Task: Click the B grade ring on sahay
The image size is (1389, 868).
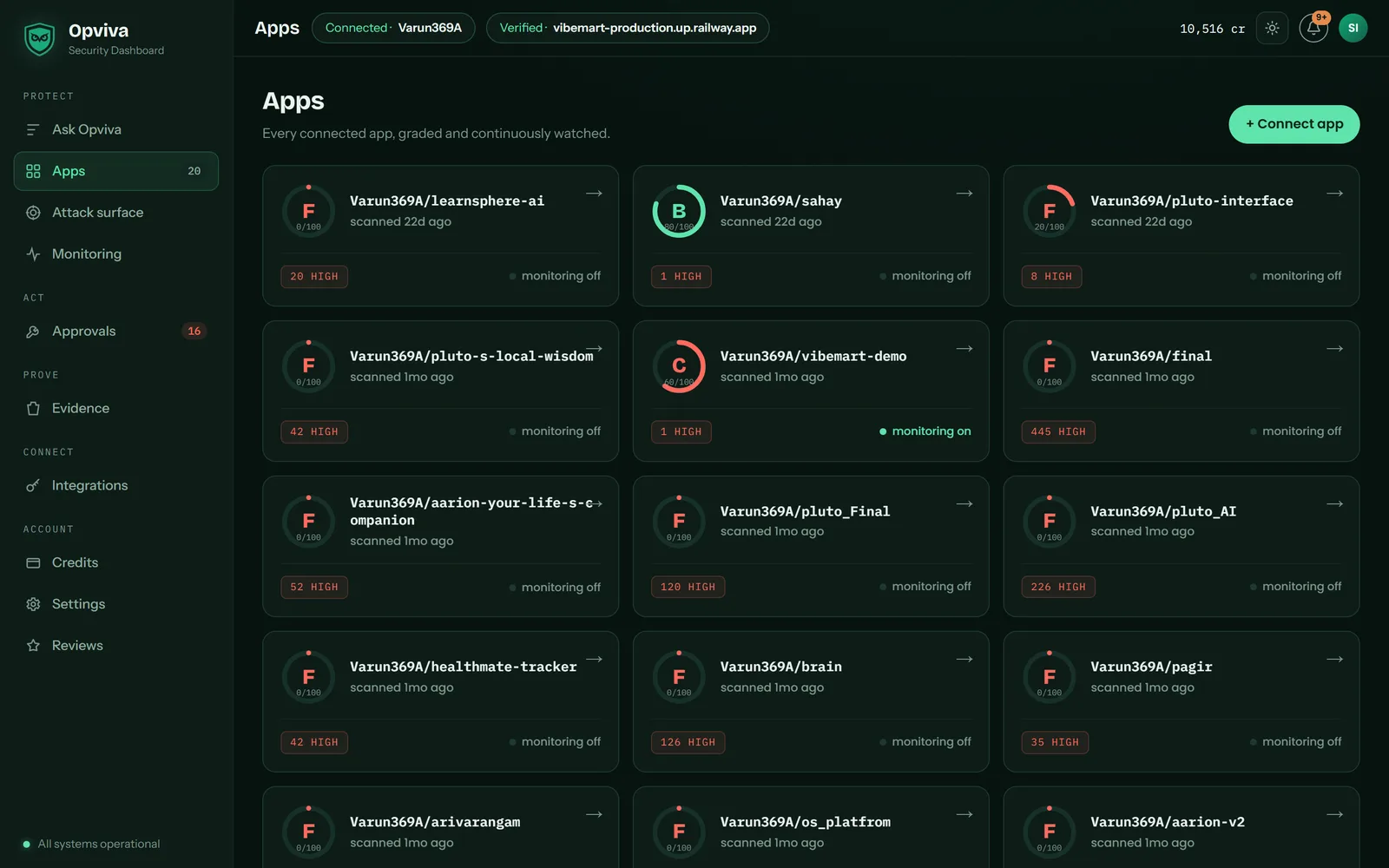Action: point(679,211)
